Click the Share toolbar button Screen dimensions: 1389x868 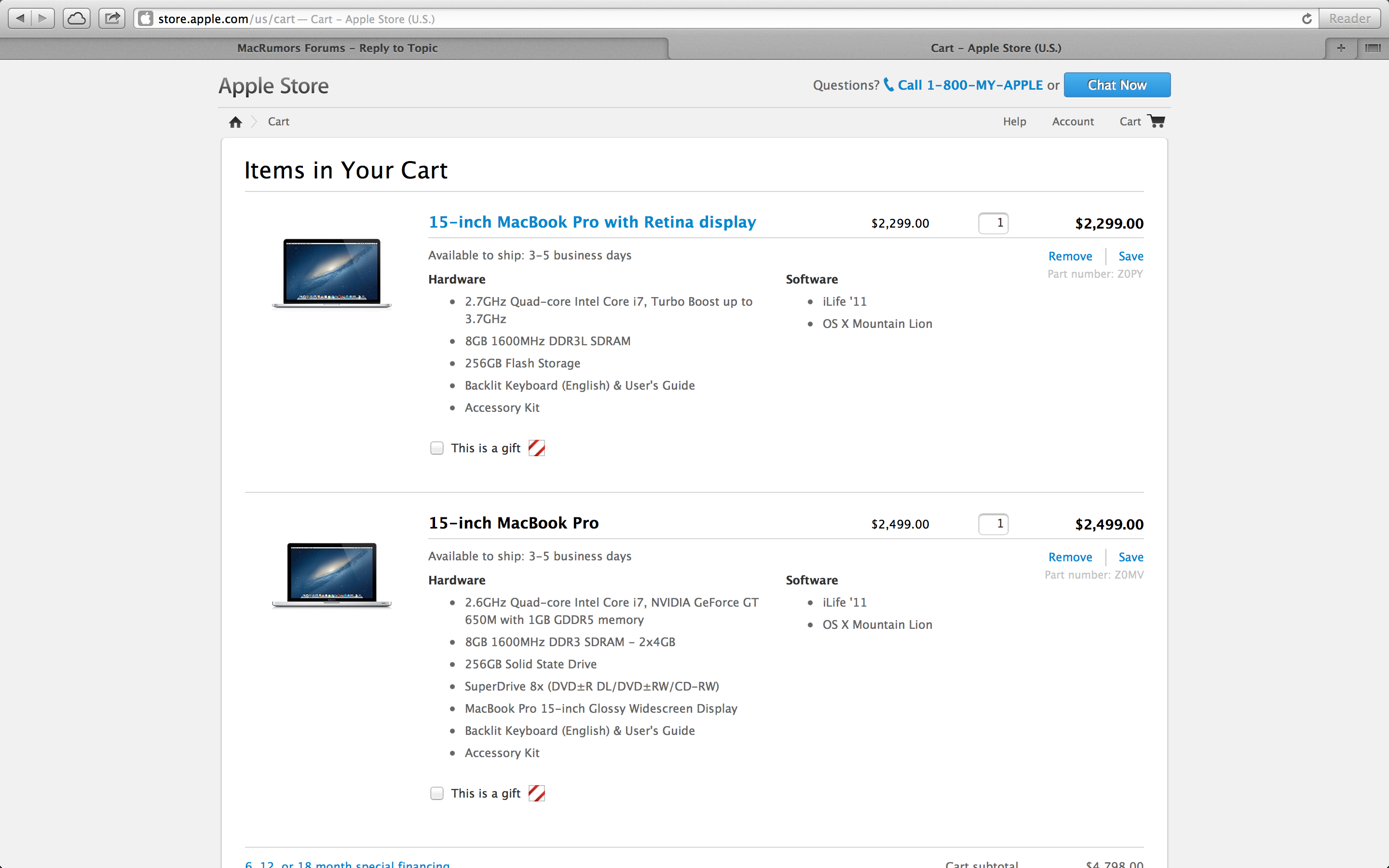[112, 19]
